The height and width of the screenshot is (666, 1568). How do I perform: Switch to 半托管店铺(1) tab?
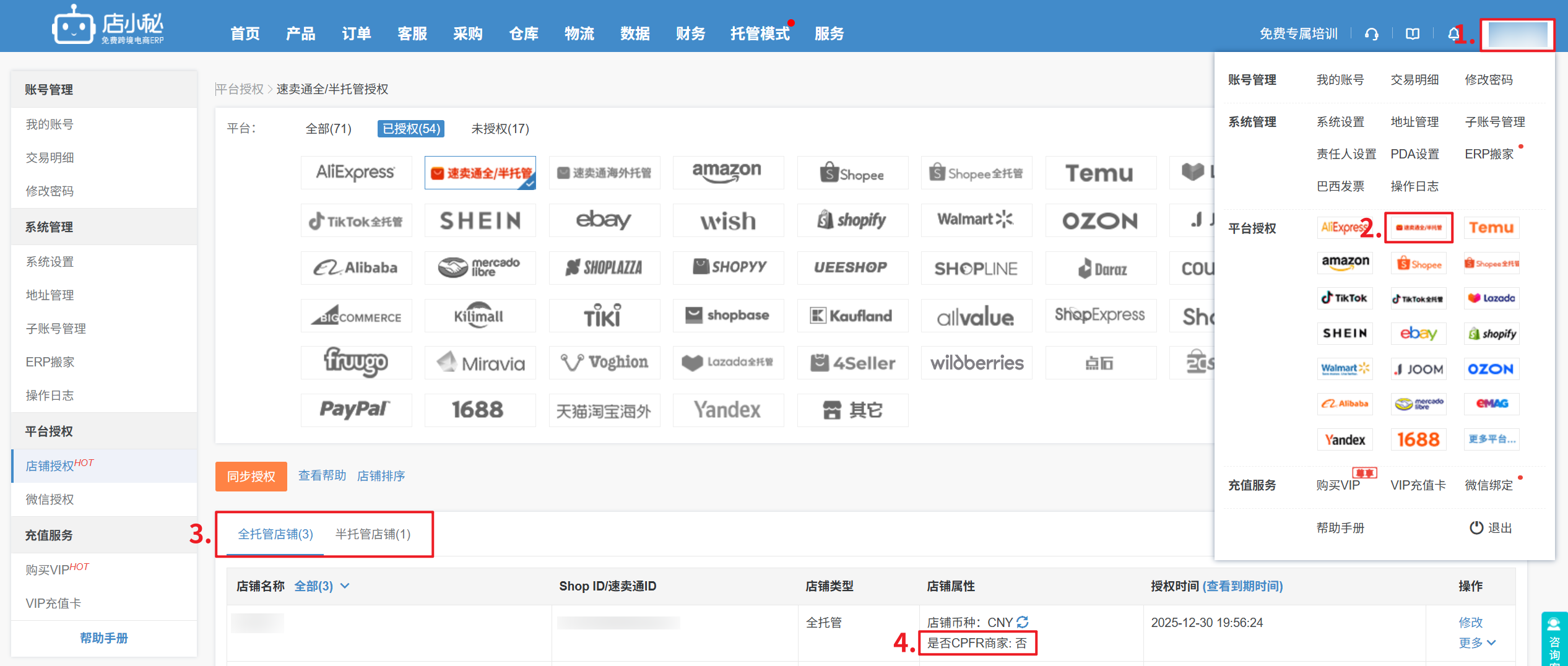coord(373,534)
